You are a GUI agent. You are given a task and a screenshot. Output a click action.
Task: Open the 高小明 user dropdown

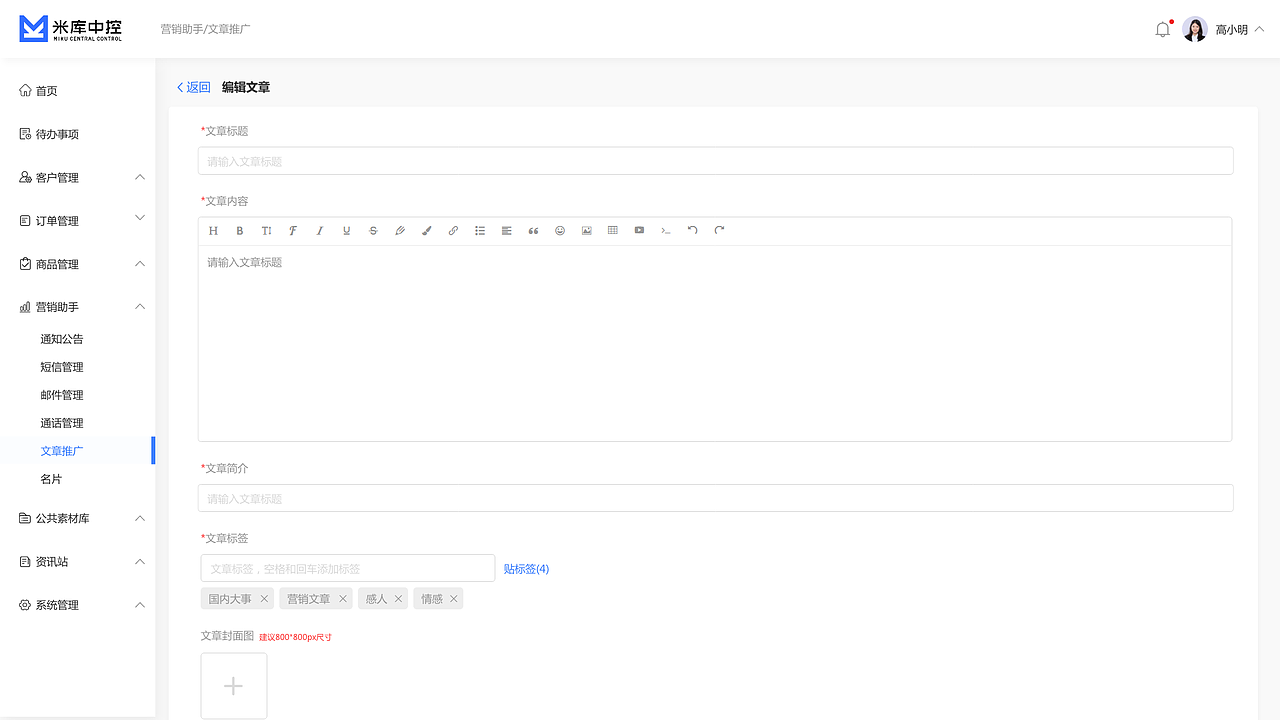1240,30
